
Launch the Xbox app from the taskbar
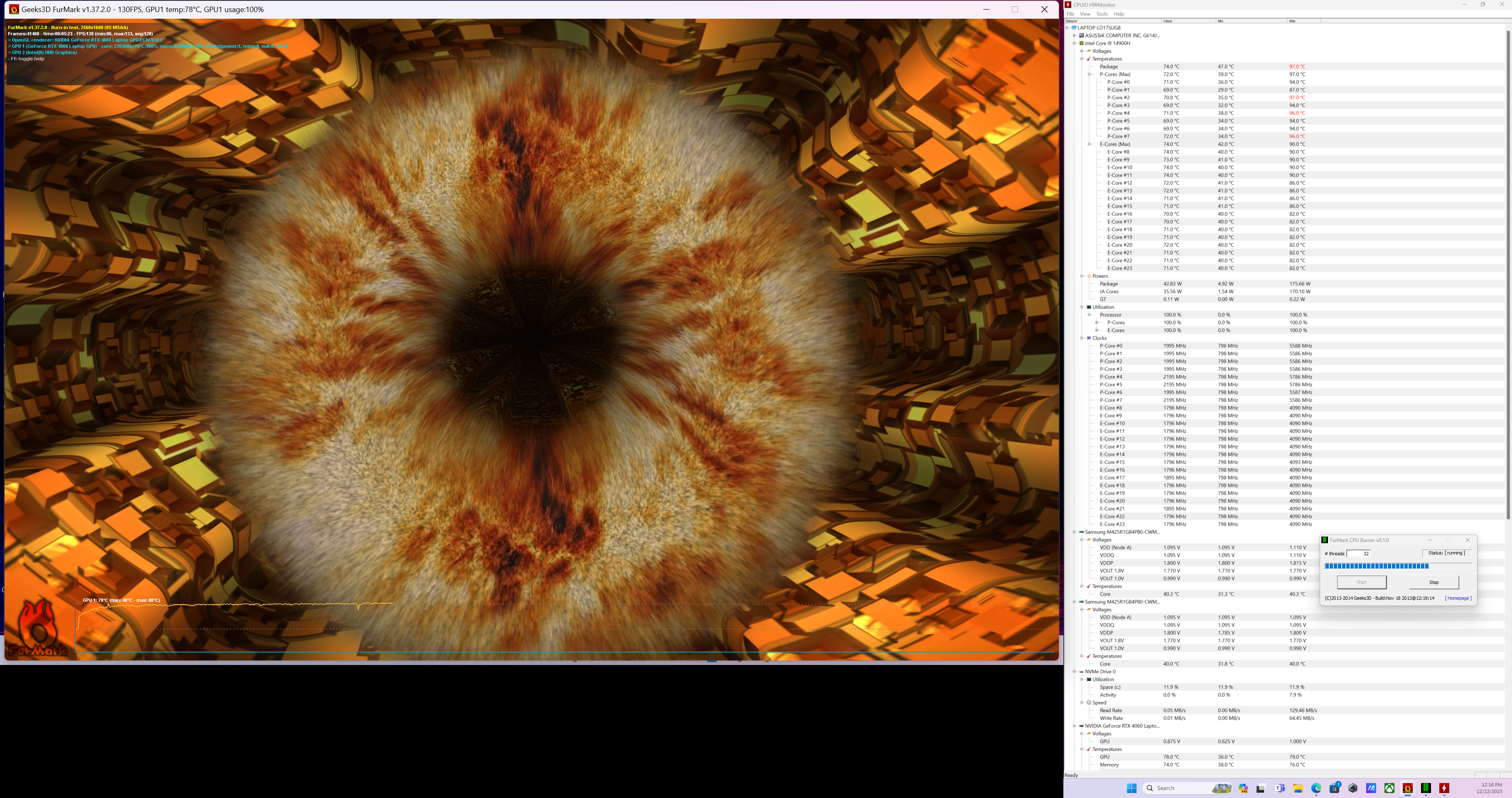(1389, 788)
